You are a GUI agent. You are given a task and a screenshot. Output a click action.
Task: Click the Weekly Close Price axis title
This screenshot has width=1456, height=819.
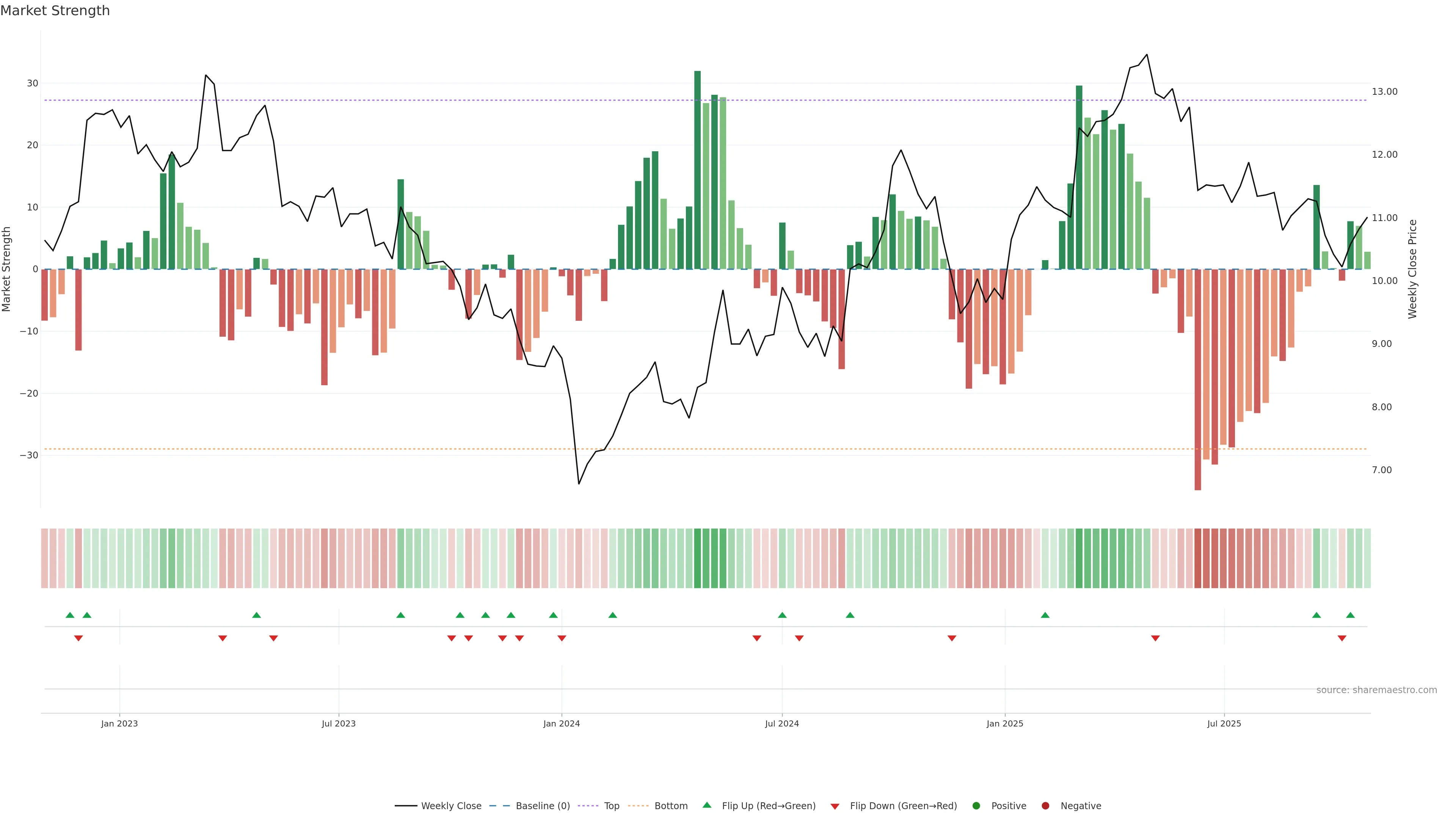(x=1412, y=269)
